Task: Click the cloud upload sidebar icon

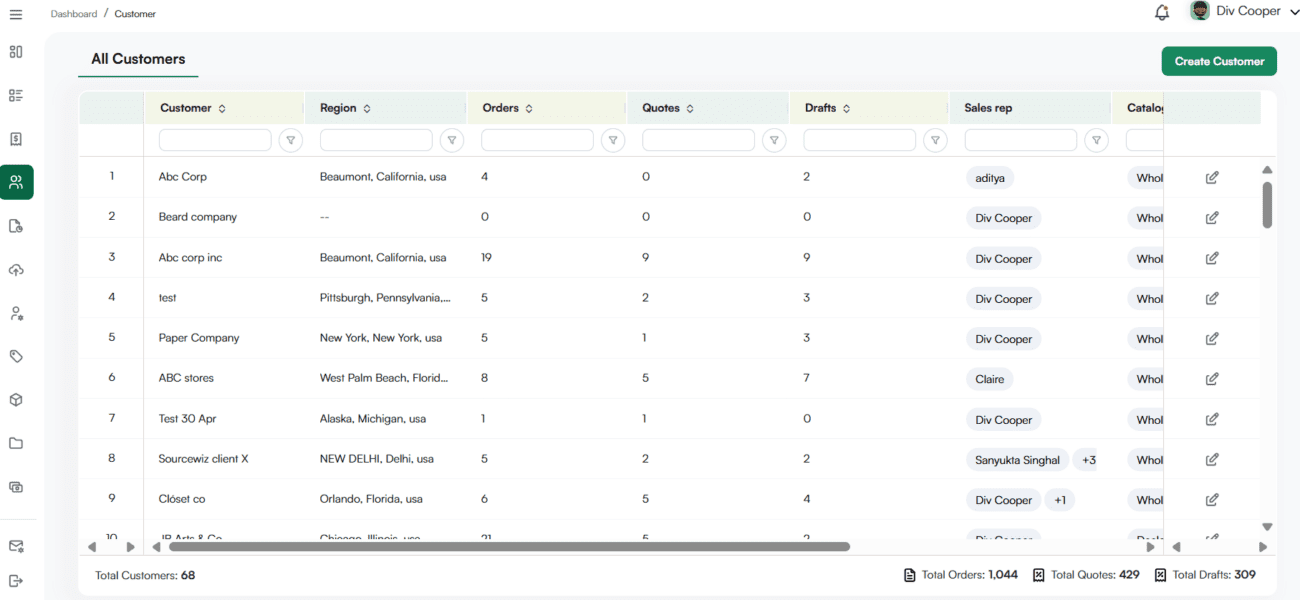Action: 16,270
